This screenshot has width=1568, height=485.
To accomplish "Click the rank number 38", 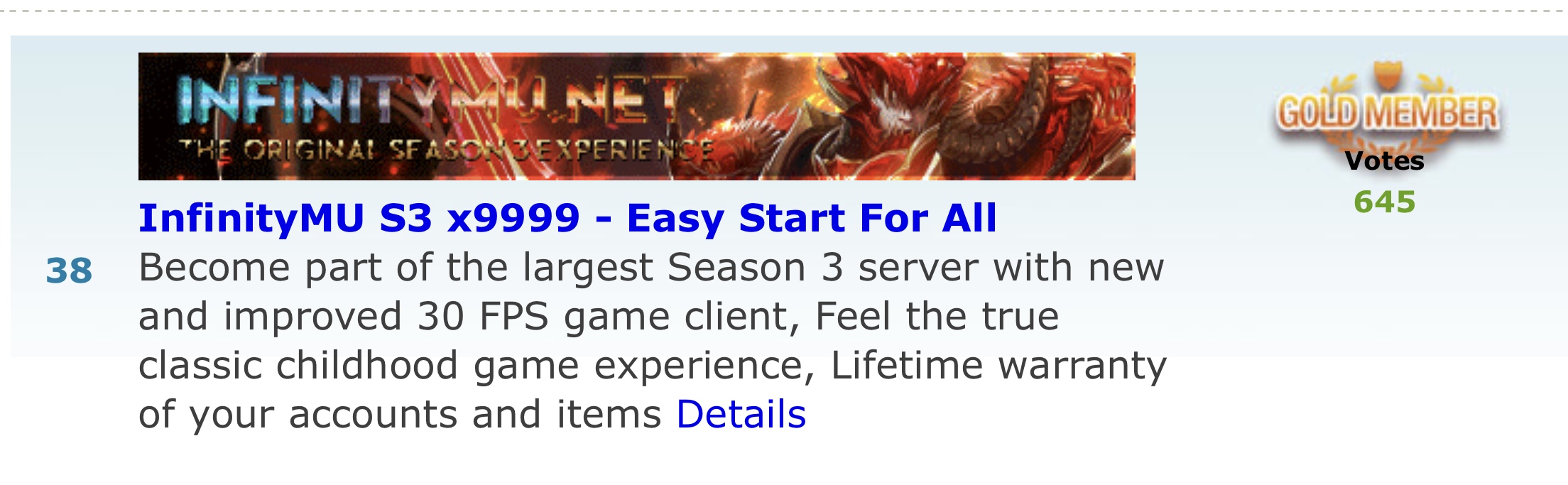I will 69,271.
